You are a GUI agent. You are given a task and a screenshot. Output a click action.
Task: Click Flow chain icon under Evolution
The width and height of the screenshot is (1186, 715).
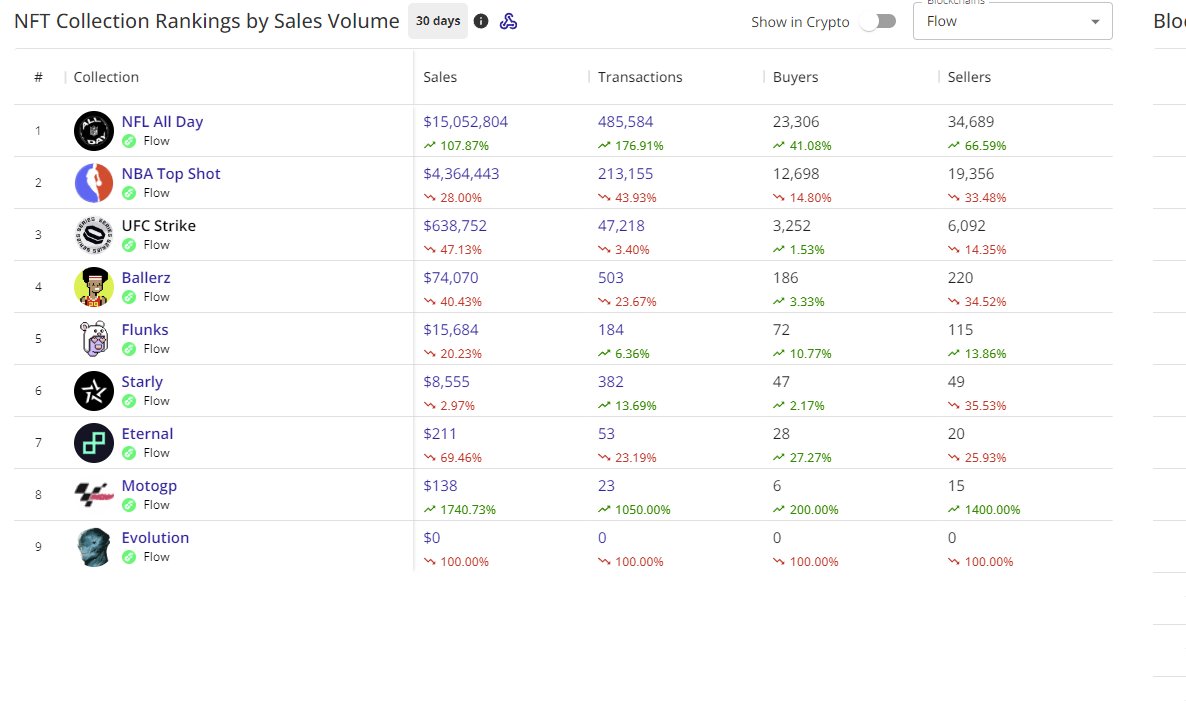129,558
